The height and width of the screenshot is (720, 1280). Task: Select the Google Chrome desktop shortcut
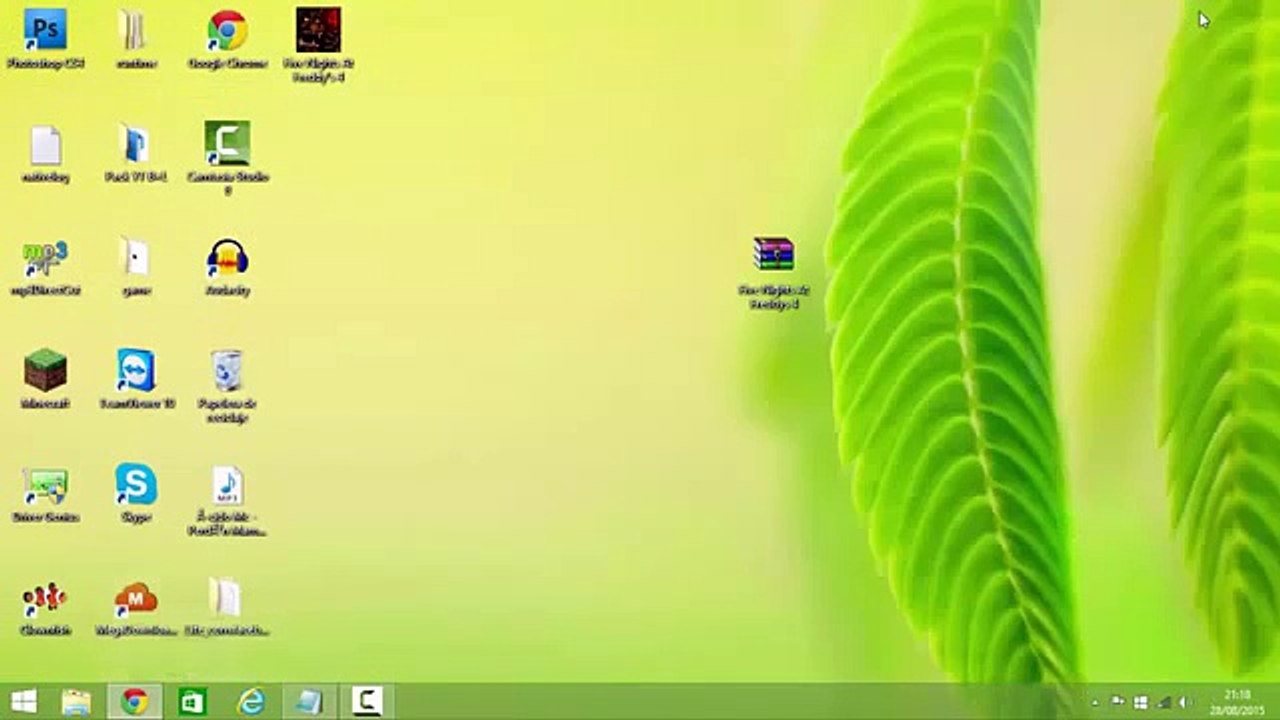[x=227, y=30]
